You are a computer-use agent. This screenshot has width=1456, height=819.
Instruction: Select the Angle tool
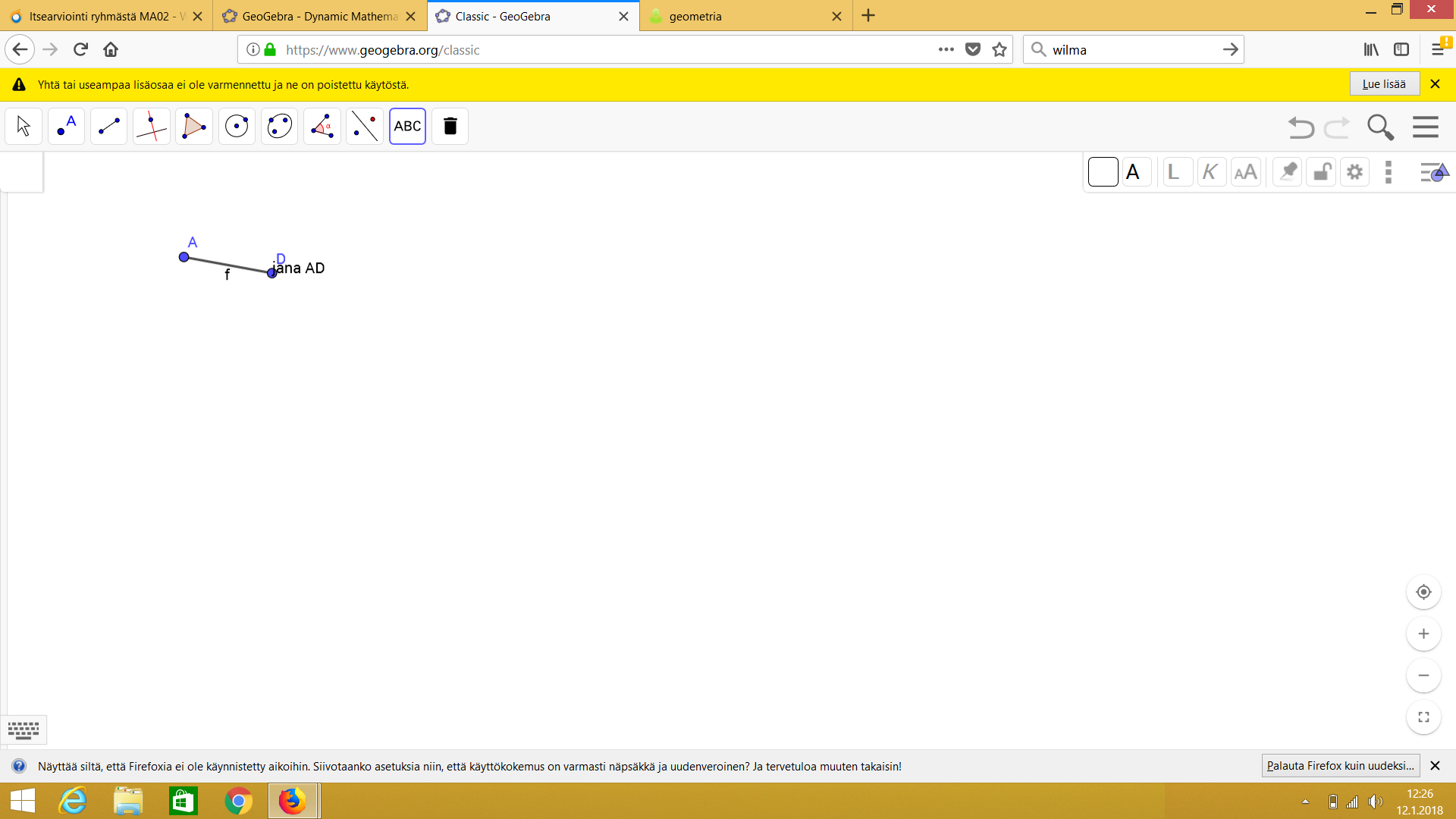tap(322, 126)
